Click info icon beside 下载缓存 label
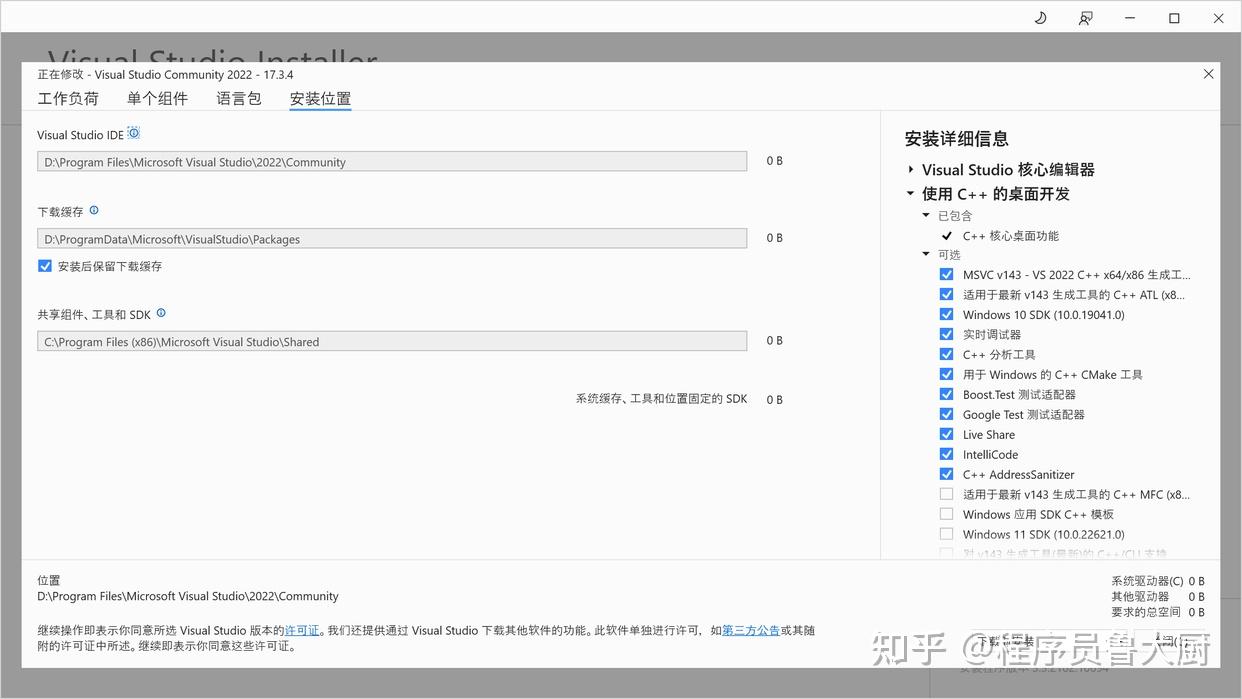1242x699 pixels. 94,210
